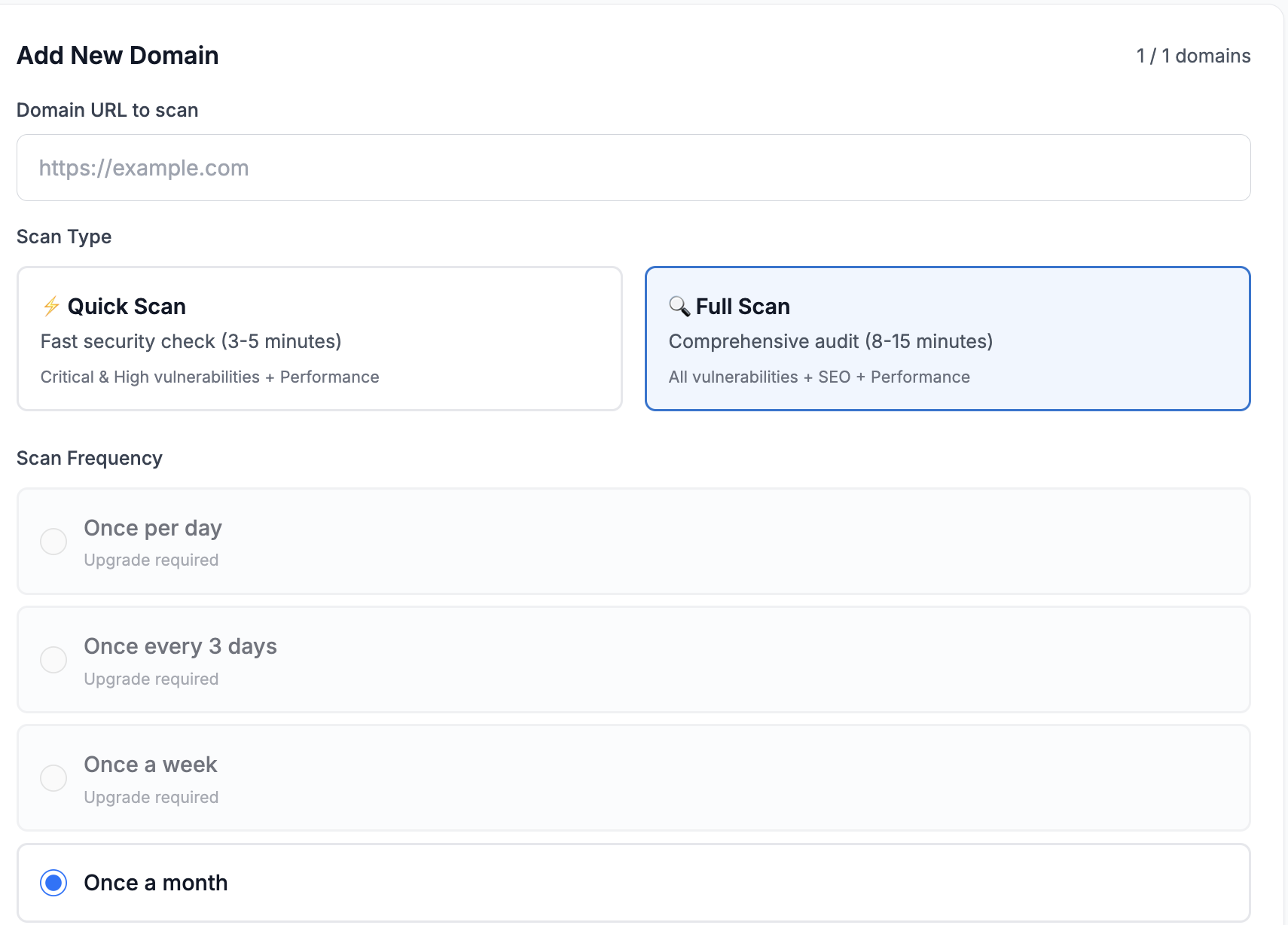Click the Scan Type section label
The image size is (1288, 925).
click(x=64, y=236)
